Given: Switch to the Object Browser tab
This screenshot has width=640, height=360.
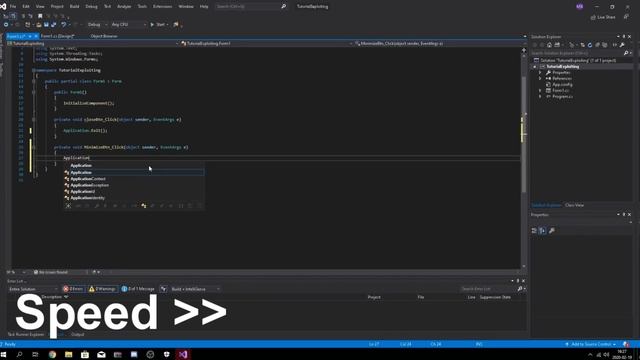Looking at the screenshot, I should tap(104, 36).
